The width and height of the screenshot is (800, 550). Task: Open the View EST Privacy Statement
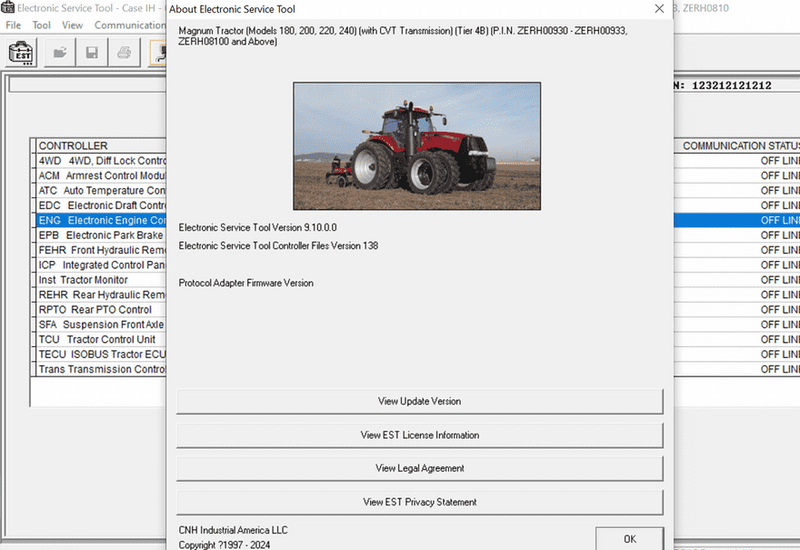point(419,502)
